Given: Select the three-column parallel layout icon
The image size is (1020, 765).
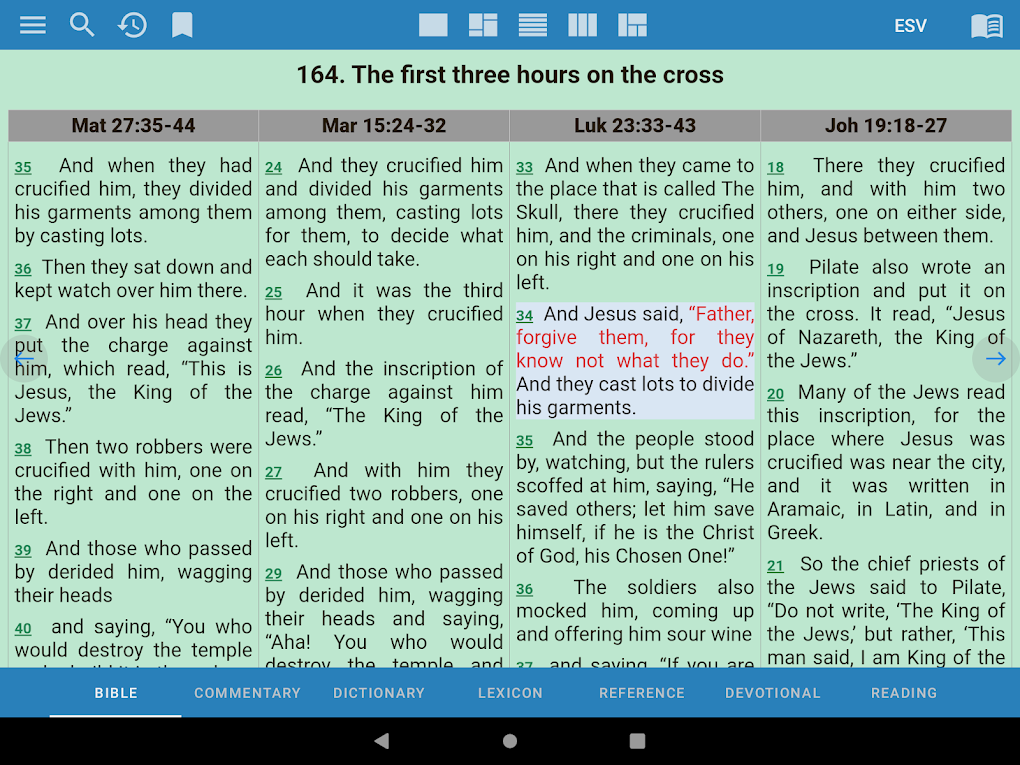Looking at the screenshot, I should coord(582,25).
